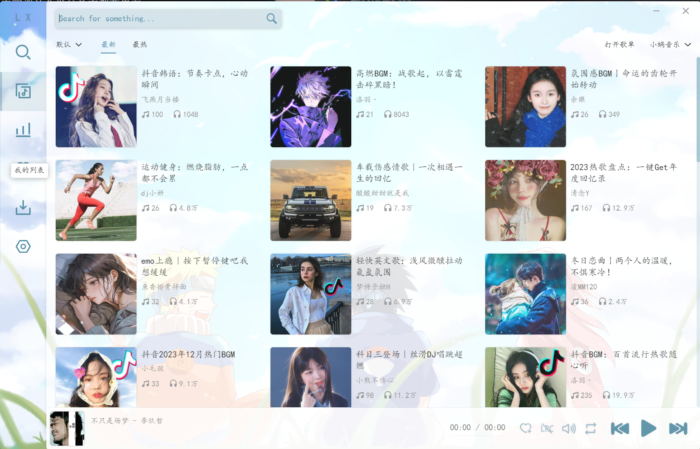Open settings via hexagon sidebar icon
This screenshot has height=449, width=700.
click(x=23, y=247)
